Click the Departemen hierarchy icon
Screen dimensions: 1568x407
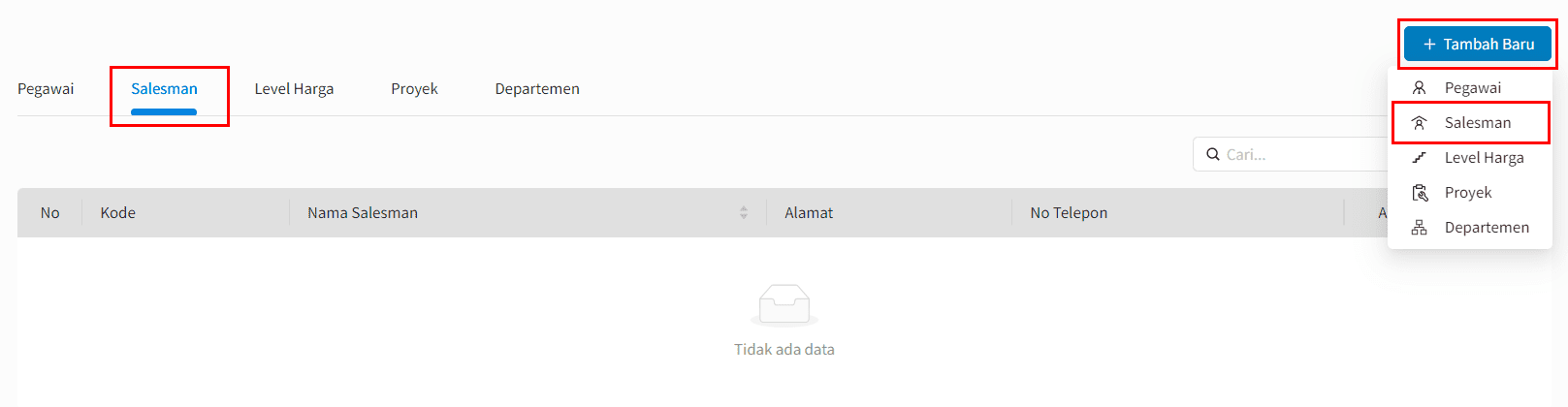(1419, 228)
